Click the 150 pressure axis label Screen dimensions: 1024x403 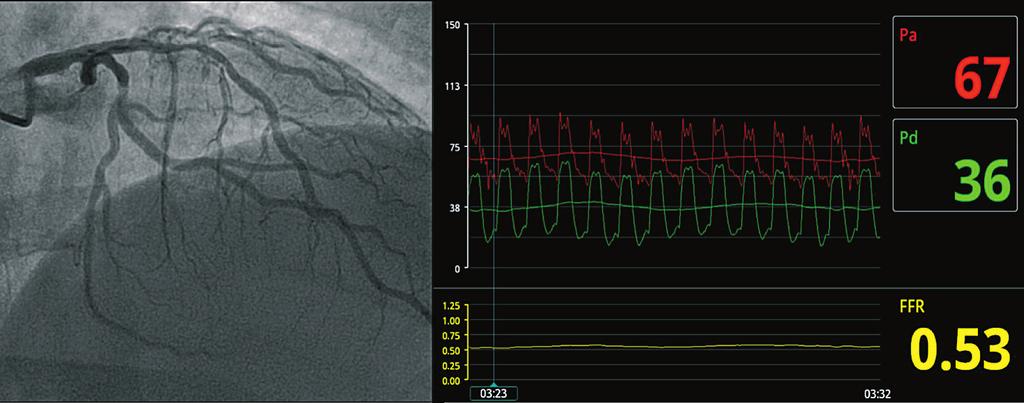pos(453,25)
